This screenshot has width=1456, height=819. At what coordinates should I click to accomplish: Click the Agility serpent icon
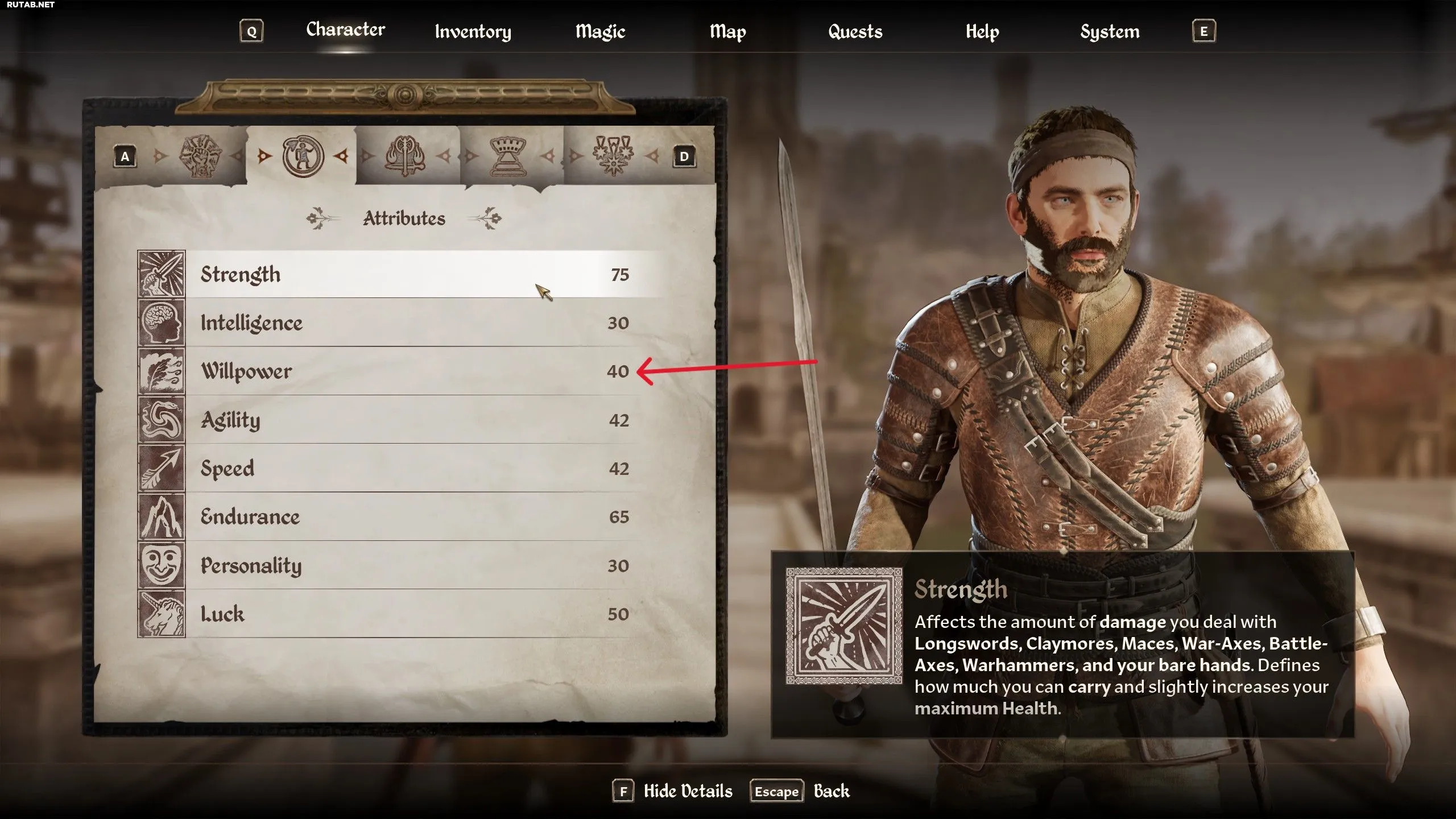click(162, 420)
